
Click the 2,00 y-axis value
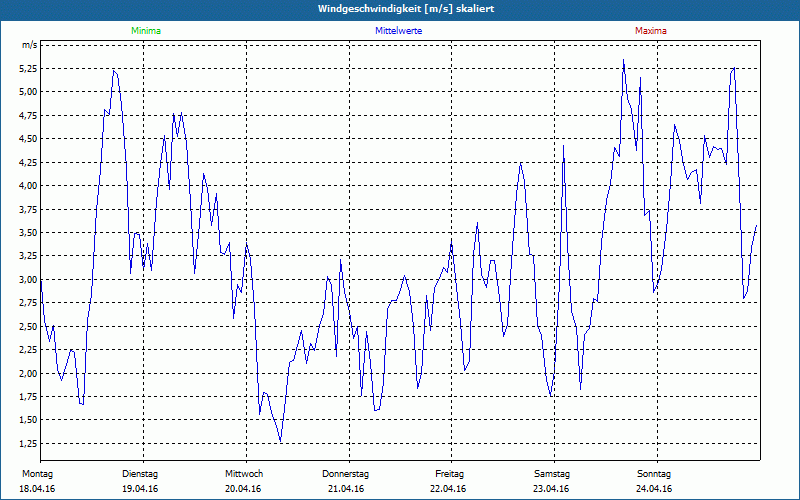pos(29,373)
